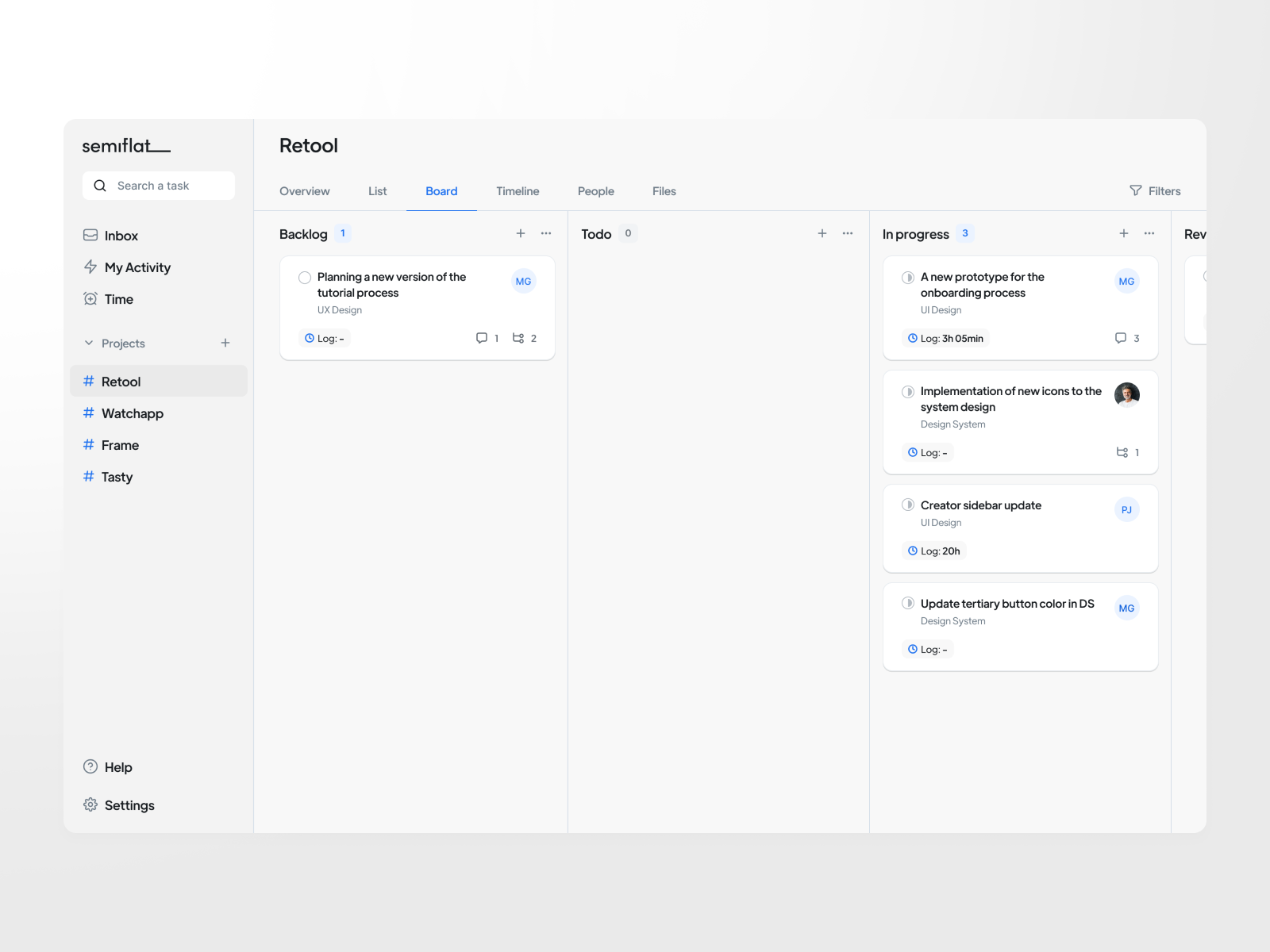
Task: Click the search magnifier icon
Action: tap(99, 185)
